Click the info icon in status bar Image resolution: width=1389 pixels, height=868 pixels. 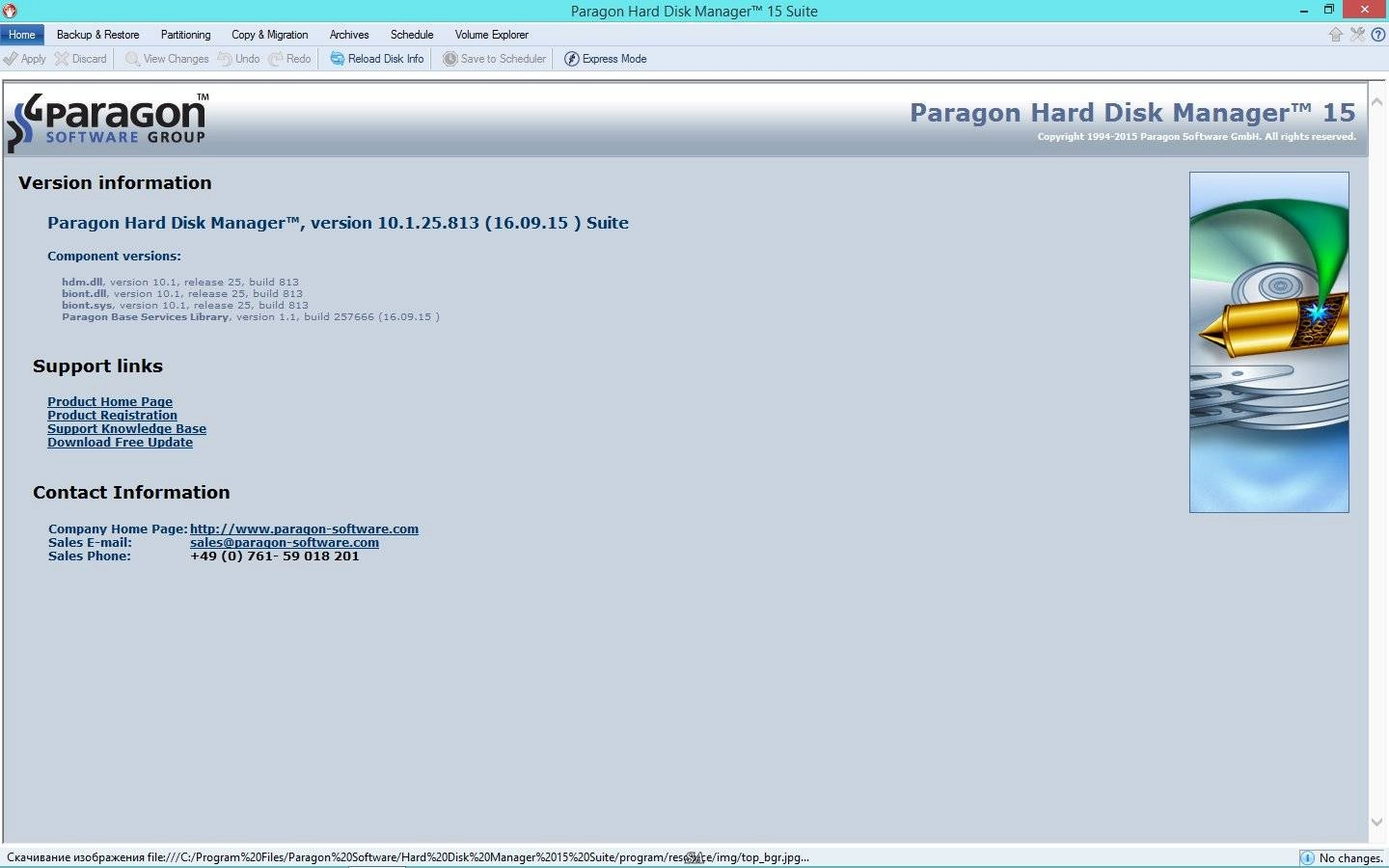(x=1307, y=857)
